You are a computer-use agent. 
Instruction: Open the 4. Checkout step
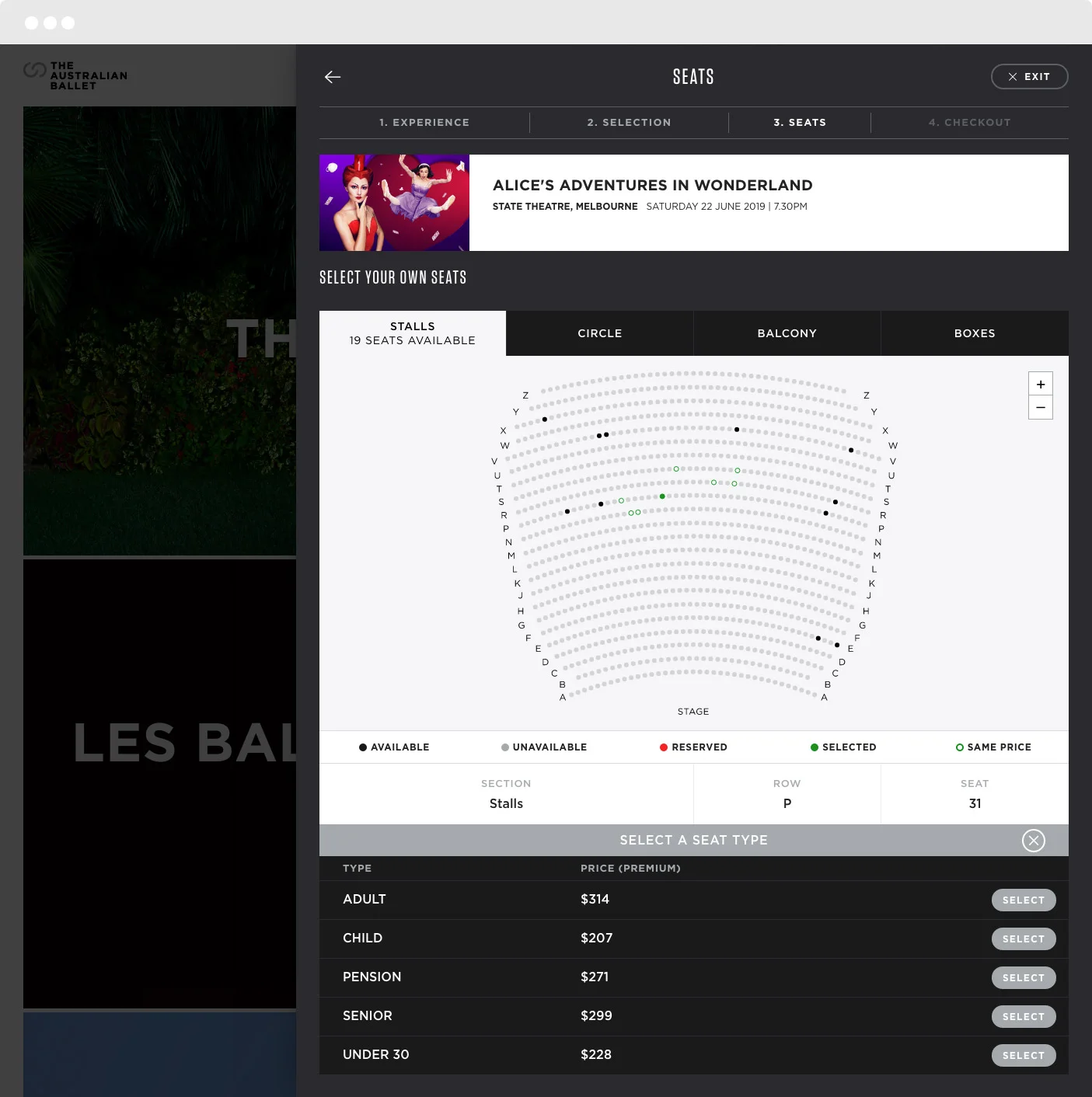pyautogui.click(x=969, y=123)
